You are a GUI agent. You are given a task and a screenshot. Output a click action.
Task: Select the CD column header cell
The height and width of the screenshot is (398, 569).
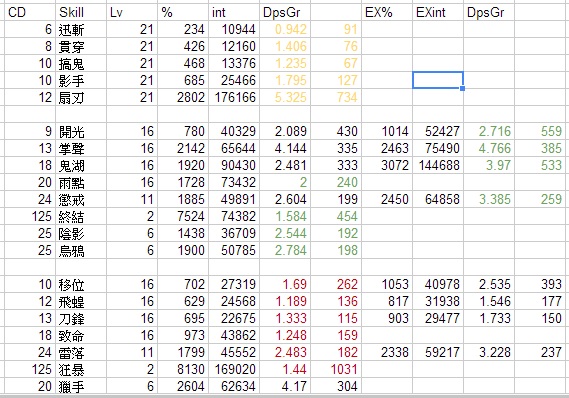30,12
